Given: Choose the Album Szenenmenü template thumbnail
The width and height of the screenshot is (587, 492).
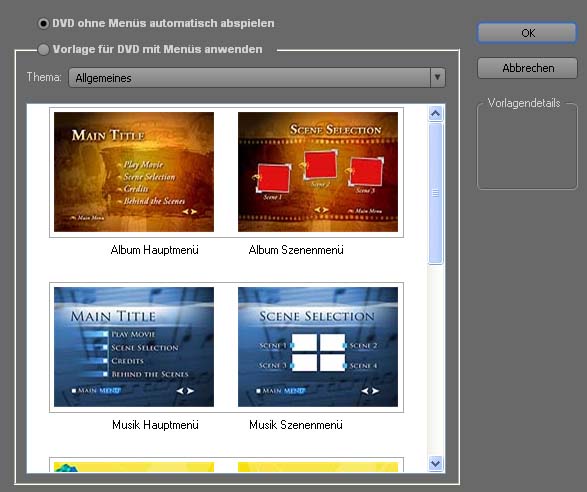Looking at the screenshot, I should click(x=318, y=172).
